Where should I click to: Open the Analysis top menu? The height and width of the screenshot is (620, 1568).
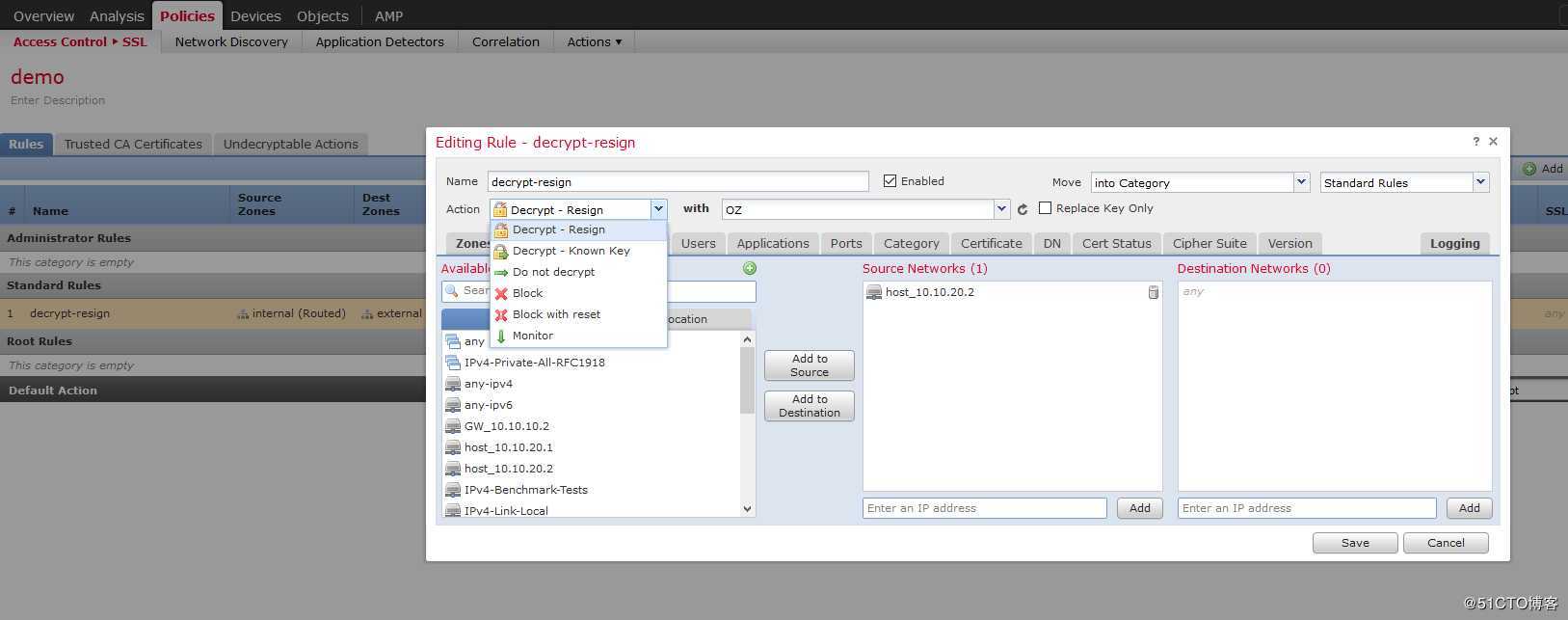(x=117, y=15)
